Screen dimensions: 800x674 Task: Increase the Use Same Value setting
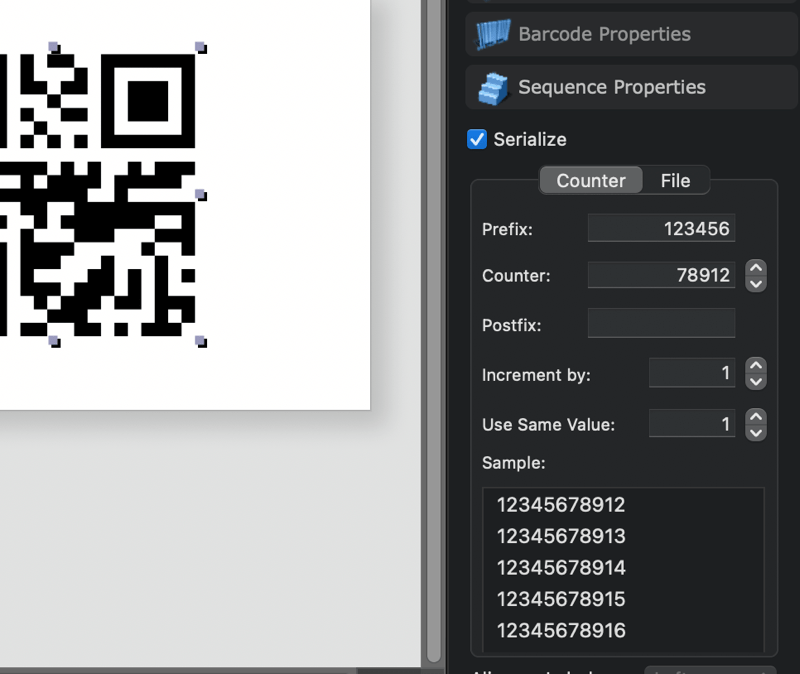pos(756,417)
